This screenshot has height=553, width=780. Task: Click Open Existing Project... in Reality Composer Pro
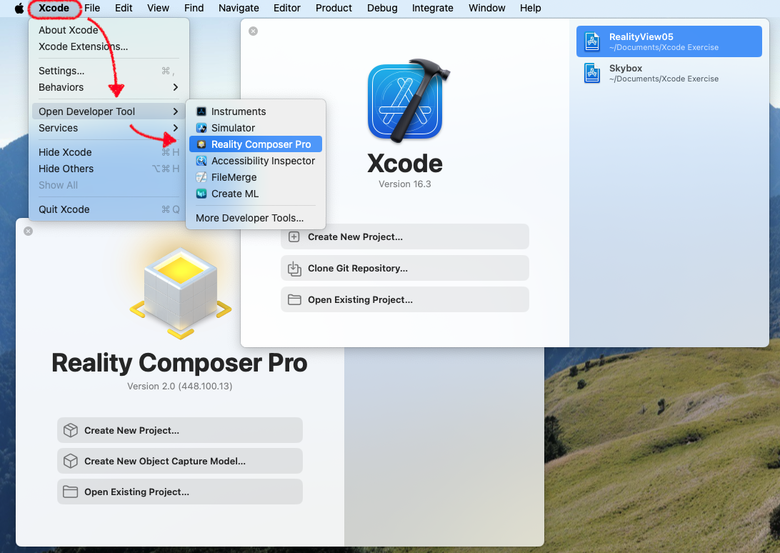pyautogui.click(x=180, y=492)
